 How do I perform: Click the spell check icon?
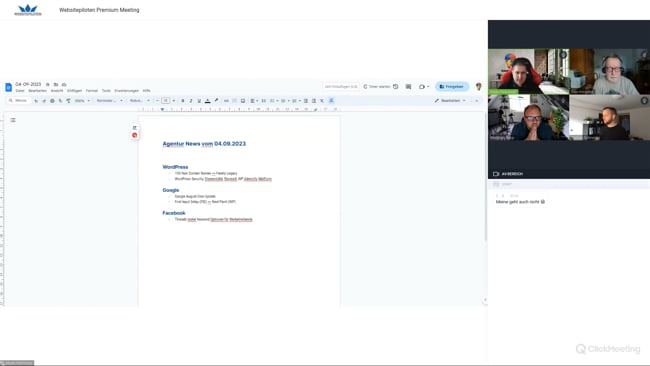[x=60, y=101]
